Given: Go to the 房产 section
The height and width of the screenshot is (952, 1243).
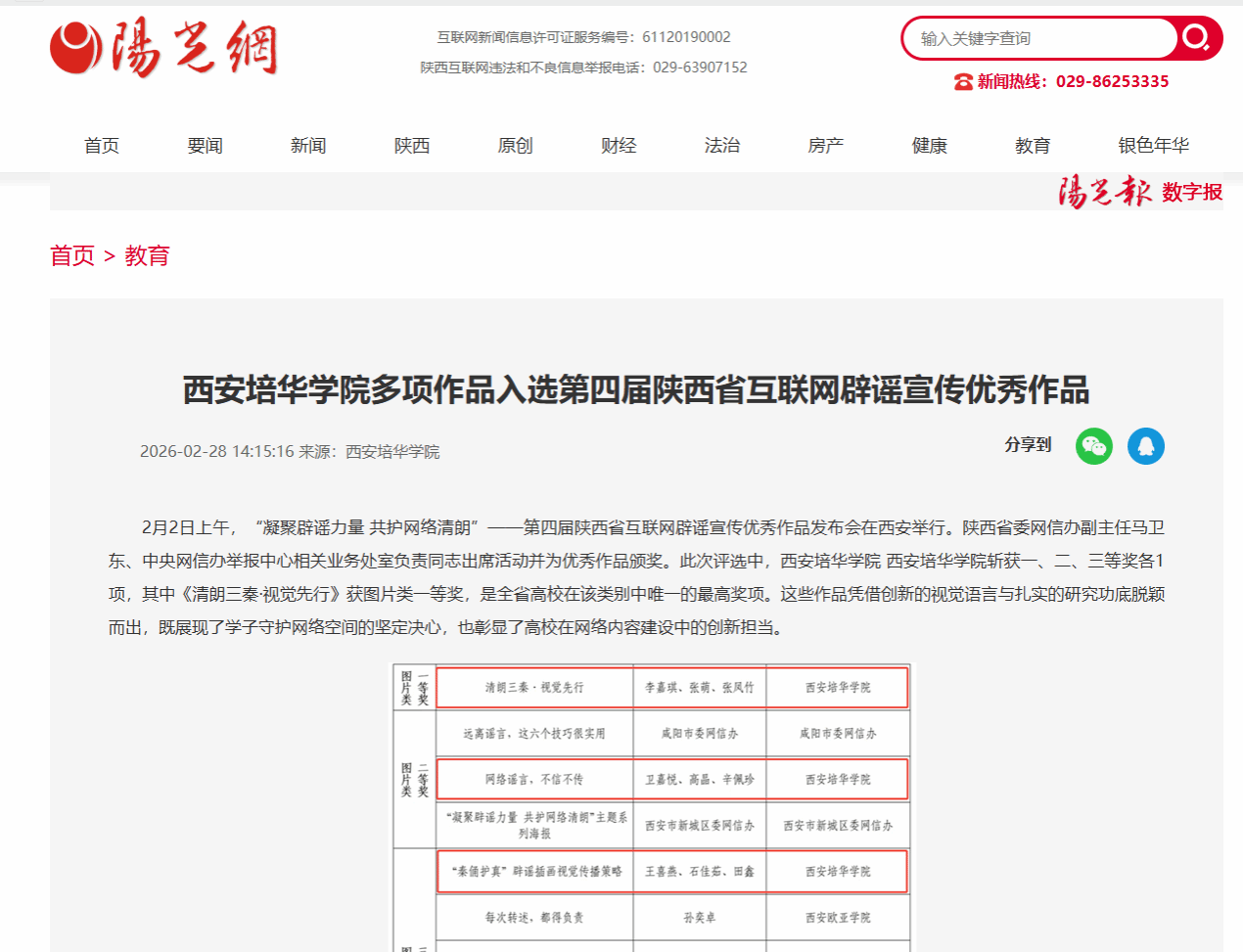Looking at the screenshot, I should [x=825, y=146].
